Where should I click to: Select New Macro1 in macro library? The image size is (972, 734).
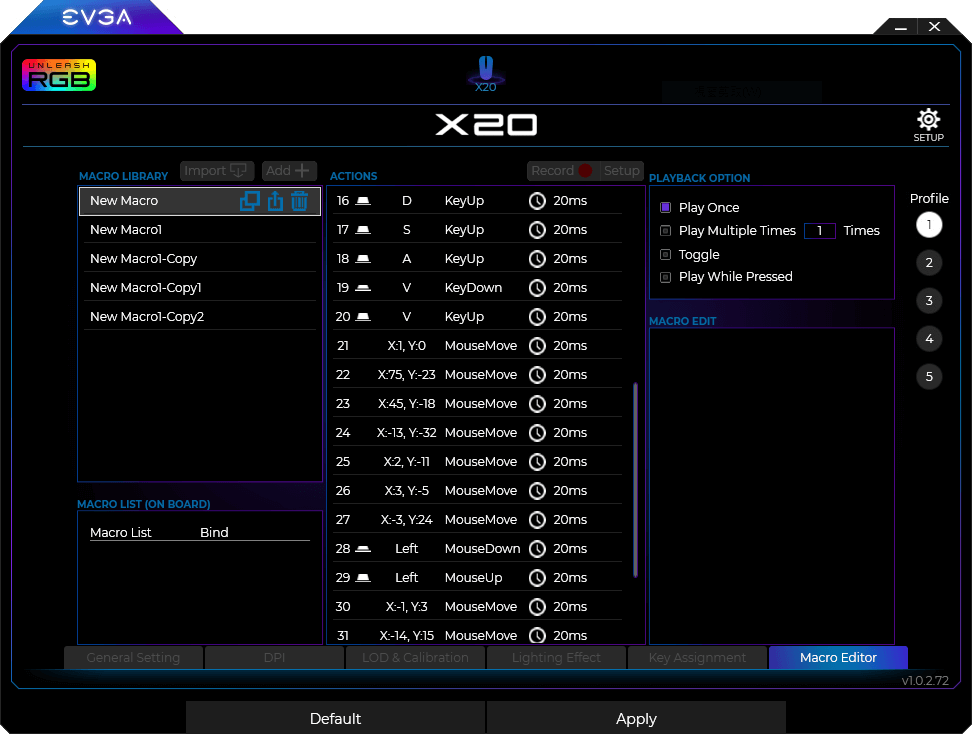click(200, 230)
